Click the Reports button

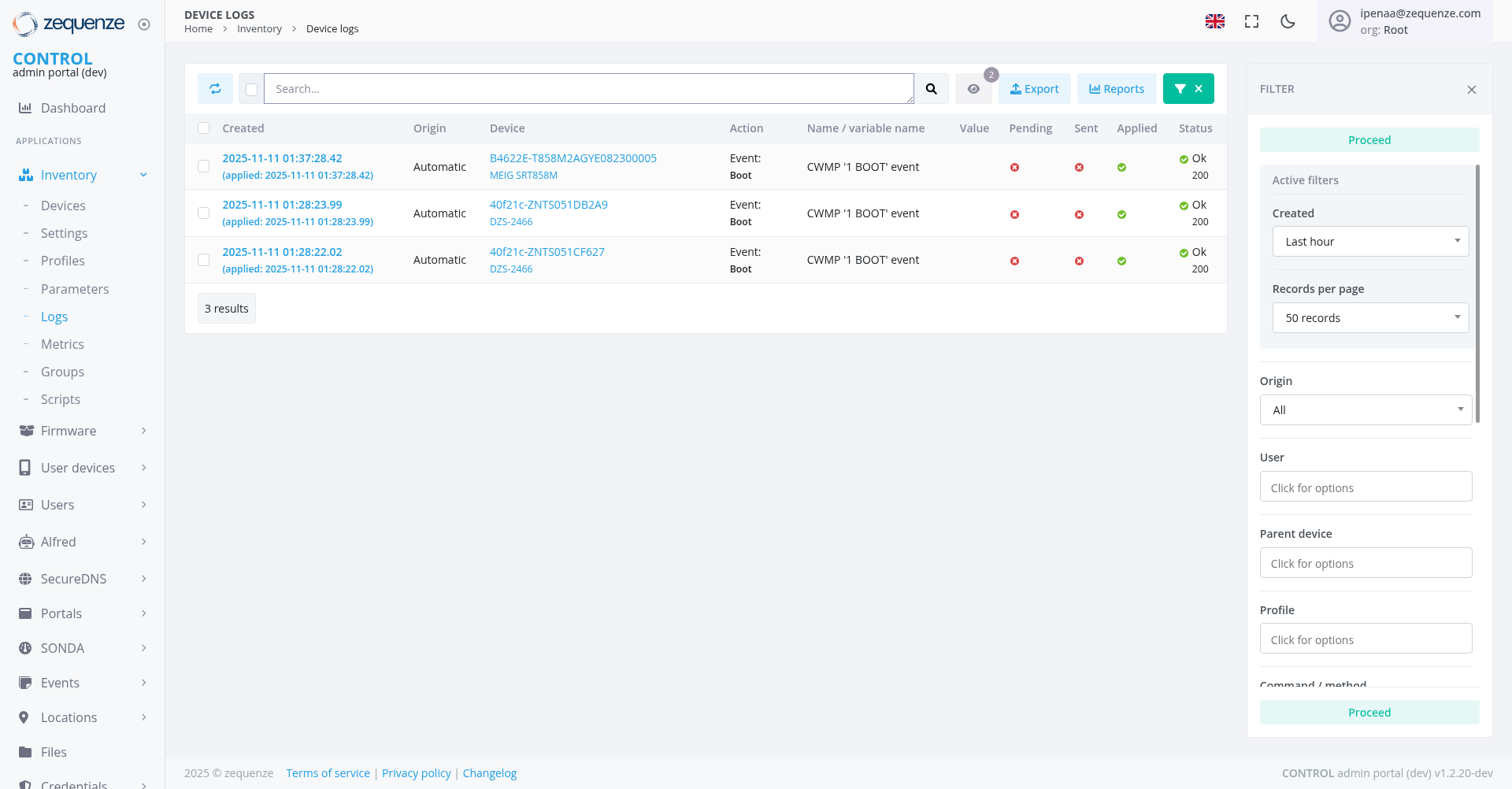pyautogui.click(x=1117, y=89)
